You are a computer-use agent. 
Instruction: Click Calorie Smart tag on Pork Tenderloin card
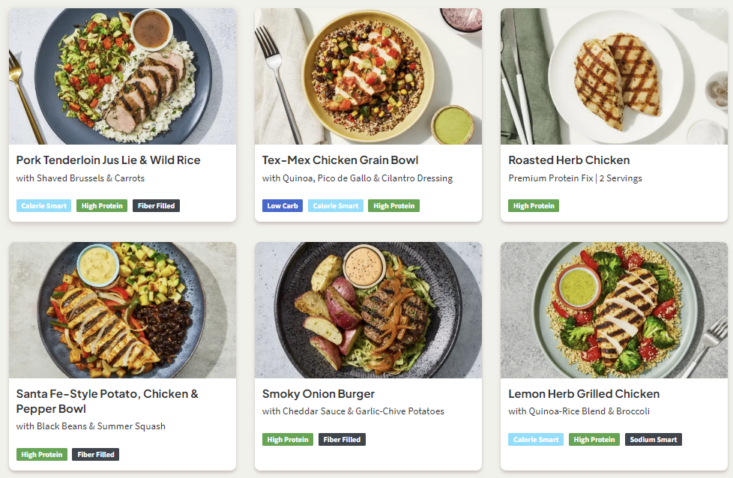pos(44,206)
